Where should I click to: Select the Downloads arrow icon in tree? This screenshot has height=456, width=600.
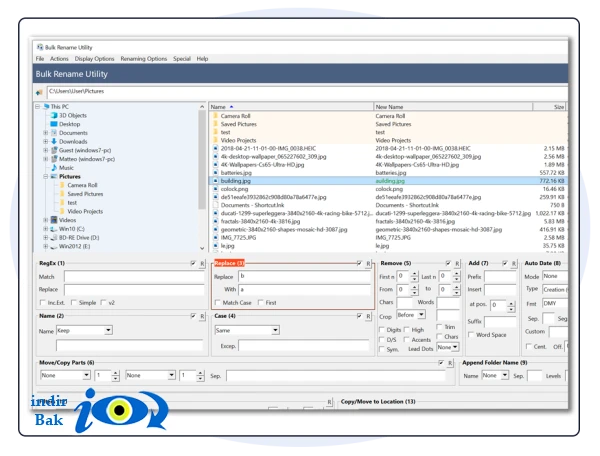[x=54, y=141]
